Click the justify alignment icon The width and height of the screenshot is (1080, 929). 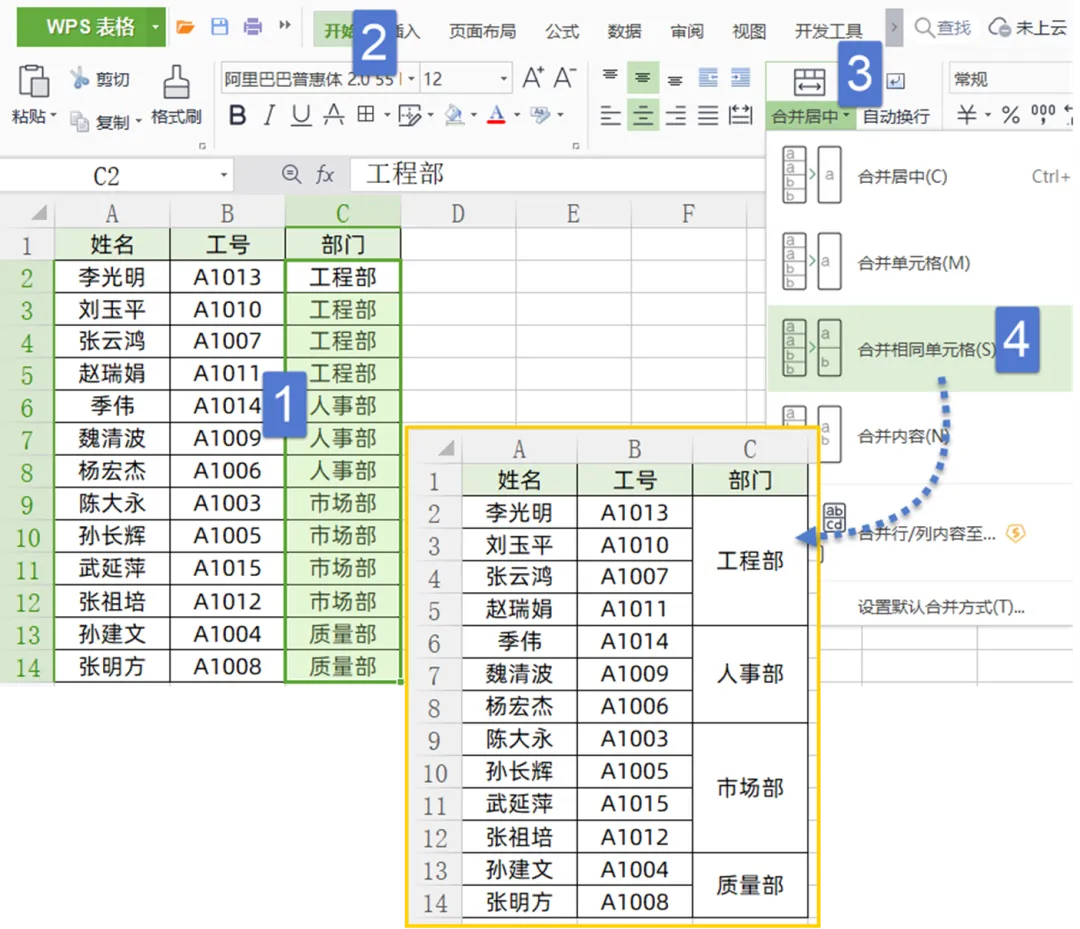coord(708,115)
